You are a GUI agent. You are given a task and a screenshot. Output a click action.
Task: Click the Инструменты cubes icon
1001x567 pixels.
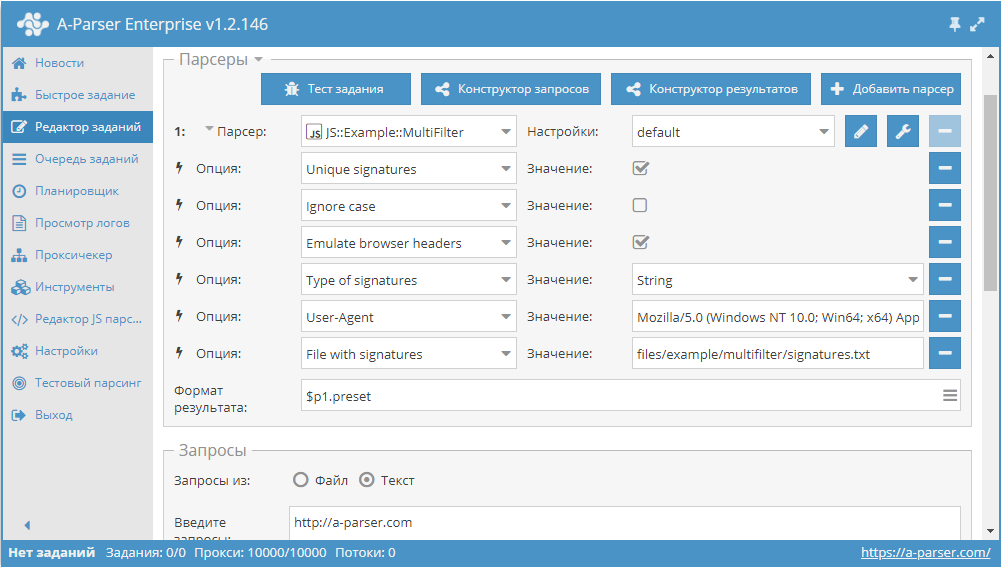20,287
